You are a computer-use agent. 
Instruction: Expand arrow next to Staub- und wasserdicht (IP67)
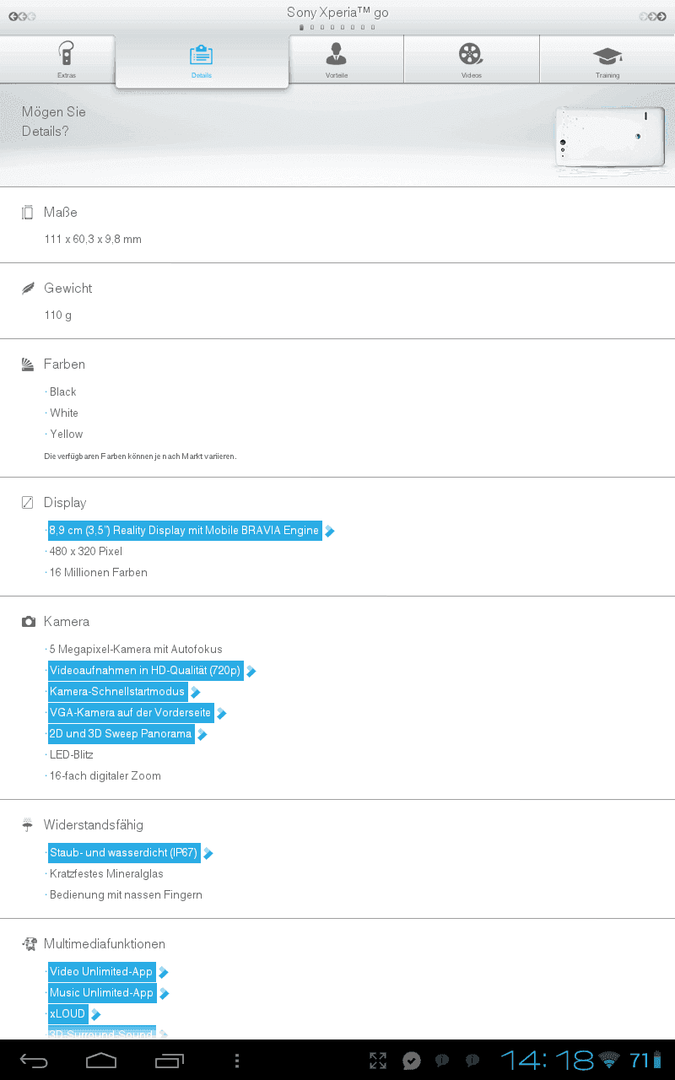click(x=208, y=853)
